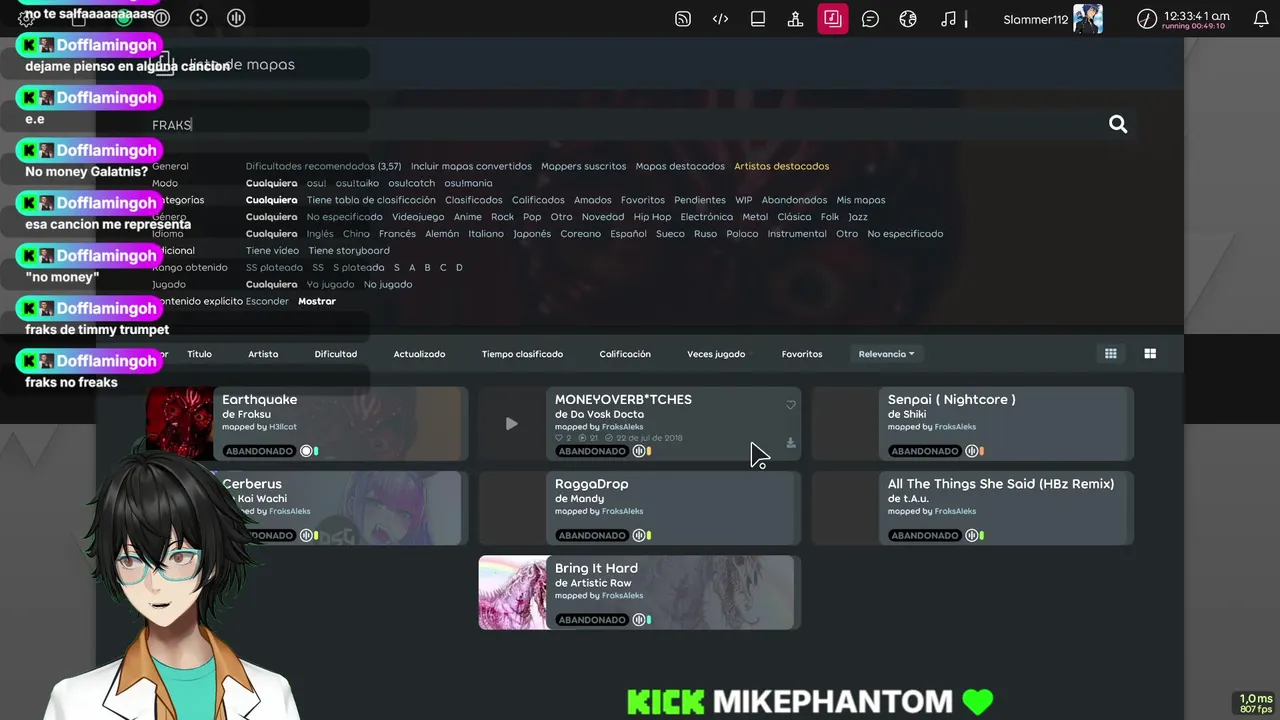Screen dimensions: 1280x720
Task: Sort results by Actualizado
Action: [x=419, y=354]
